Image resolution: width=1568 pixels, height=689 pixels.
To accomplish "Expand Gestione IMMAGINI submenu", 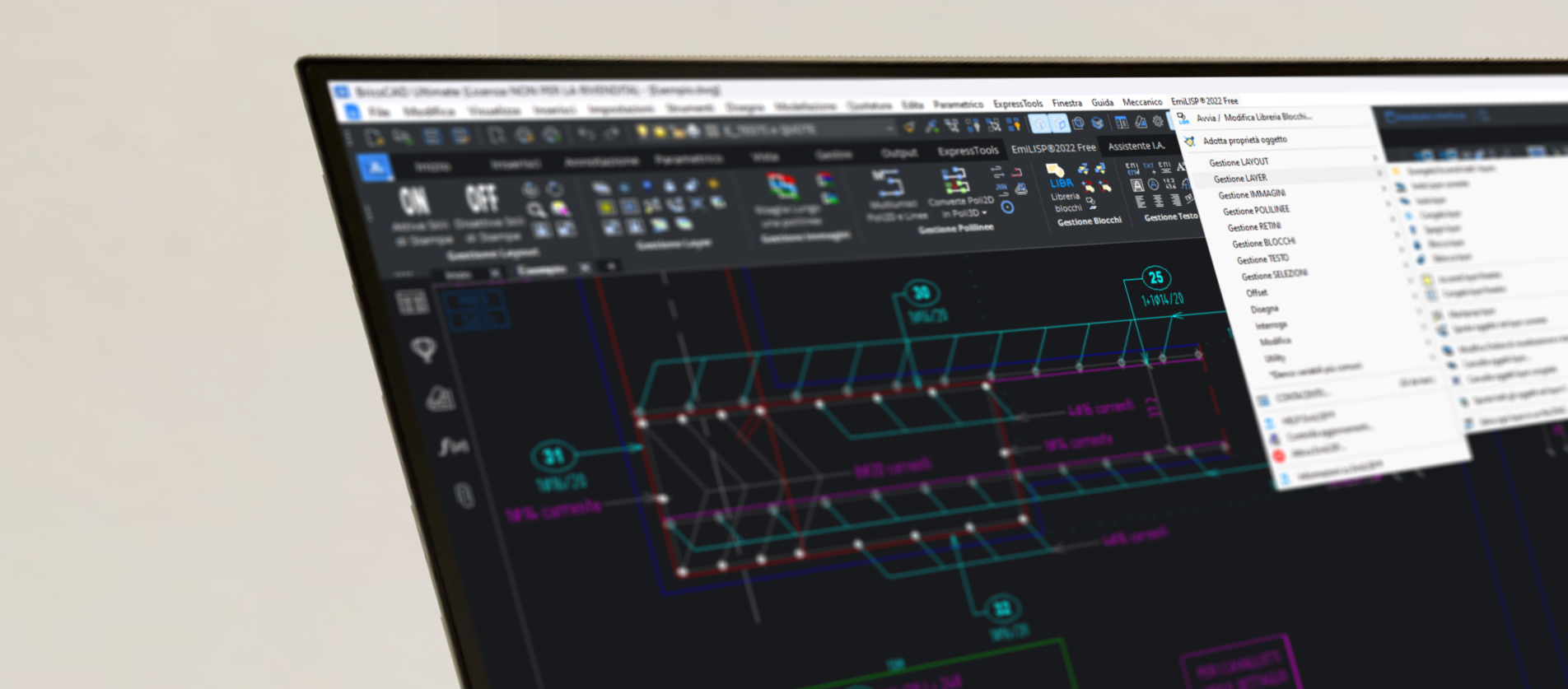I will tap(1252, 194).
